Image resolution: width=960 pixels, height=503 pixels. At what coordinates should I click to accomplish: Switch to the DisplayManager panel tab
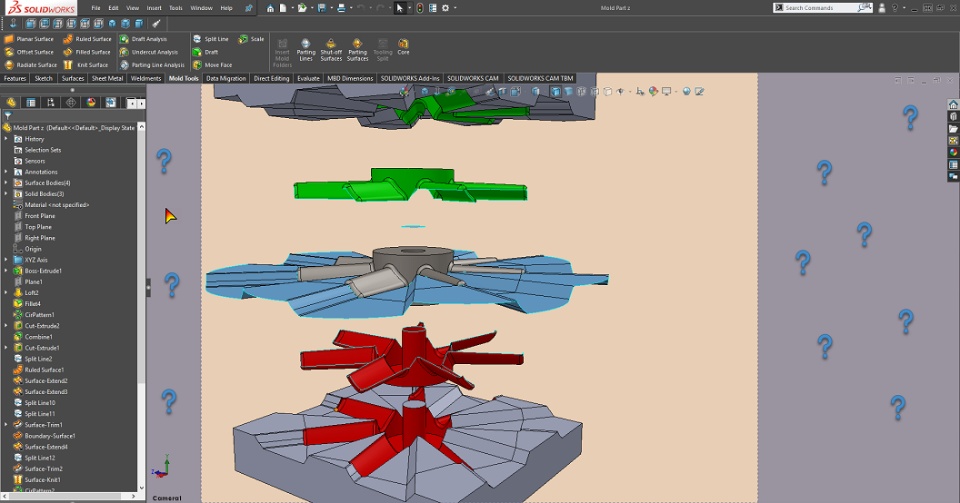coord(91,102)
